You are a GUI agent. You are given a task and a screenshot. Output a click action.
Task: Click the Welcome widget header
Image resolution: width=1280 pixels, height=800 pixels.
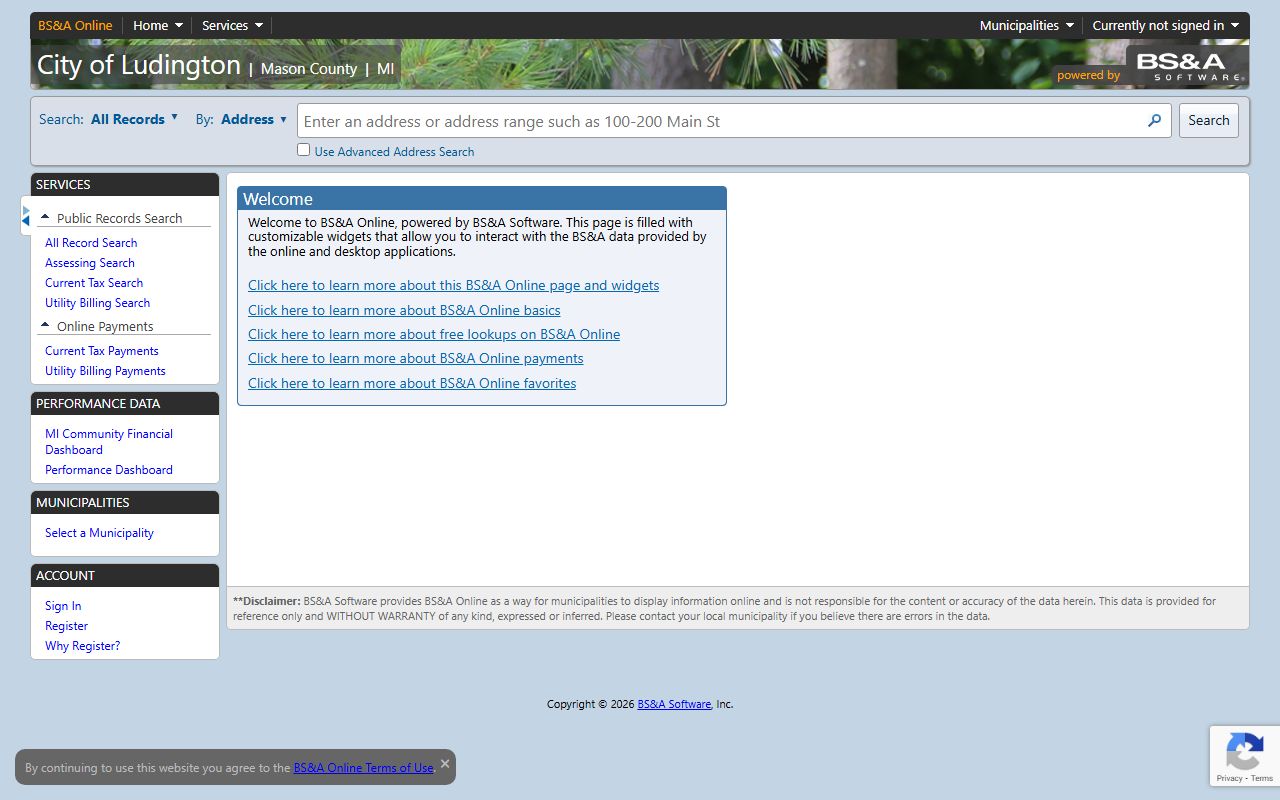[x=482, y=199]
